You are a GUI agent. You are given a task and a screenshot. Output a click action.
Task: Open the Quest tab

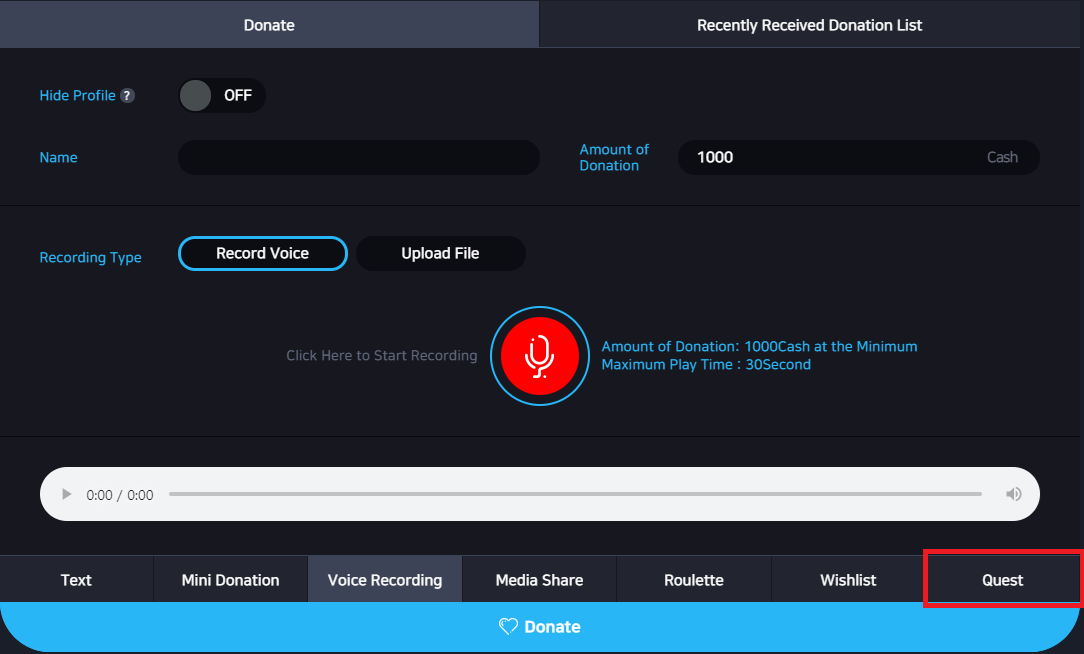pos(1002,579)
